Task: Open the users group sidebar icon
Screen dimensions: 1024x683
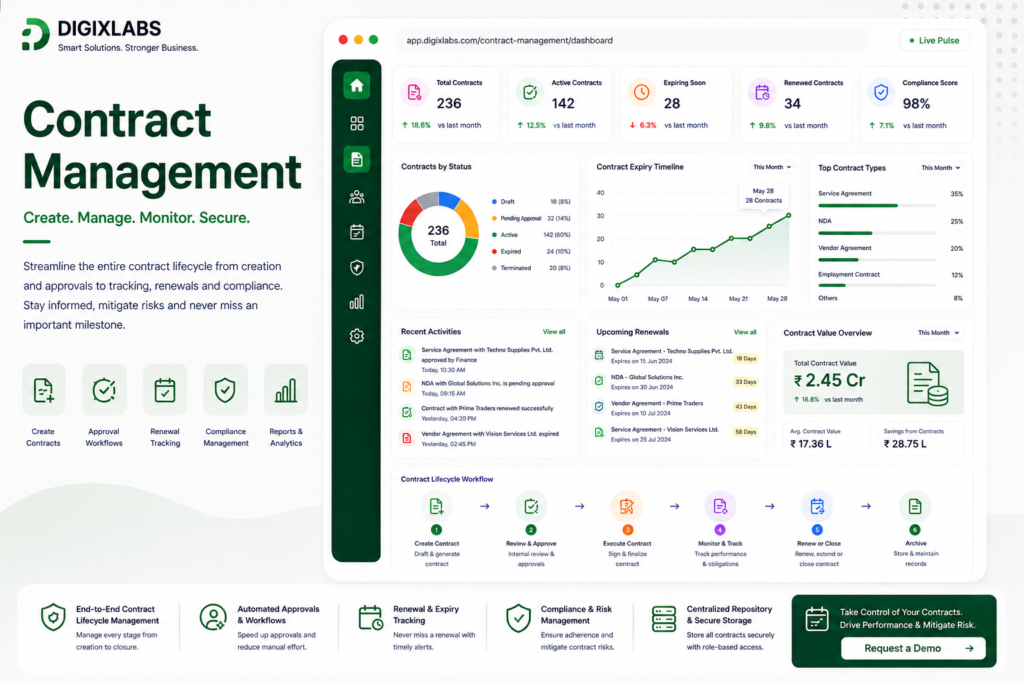Action: (357, 197)
